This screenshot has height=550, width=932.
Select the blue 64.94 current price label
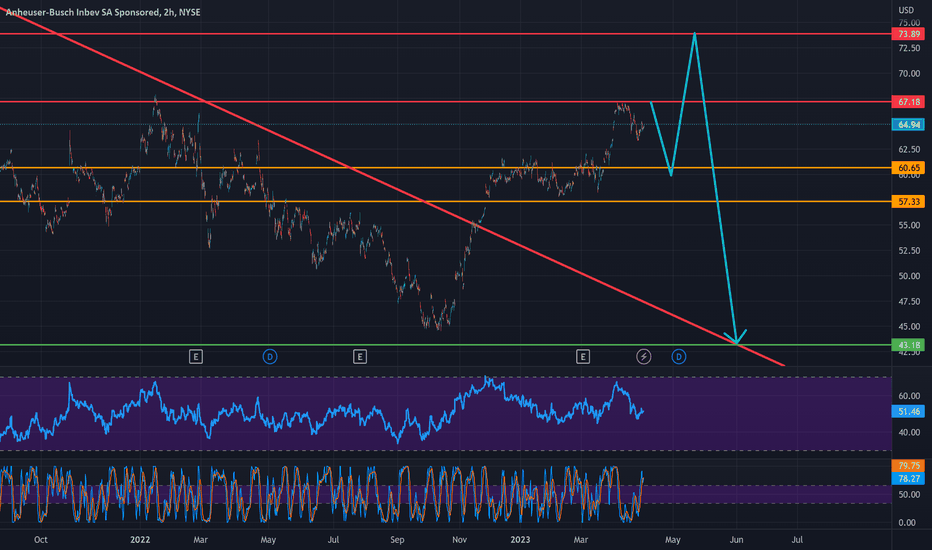point(908,125)
